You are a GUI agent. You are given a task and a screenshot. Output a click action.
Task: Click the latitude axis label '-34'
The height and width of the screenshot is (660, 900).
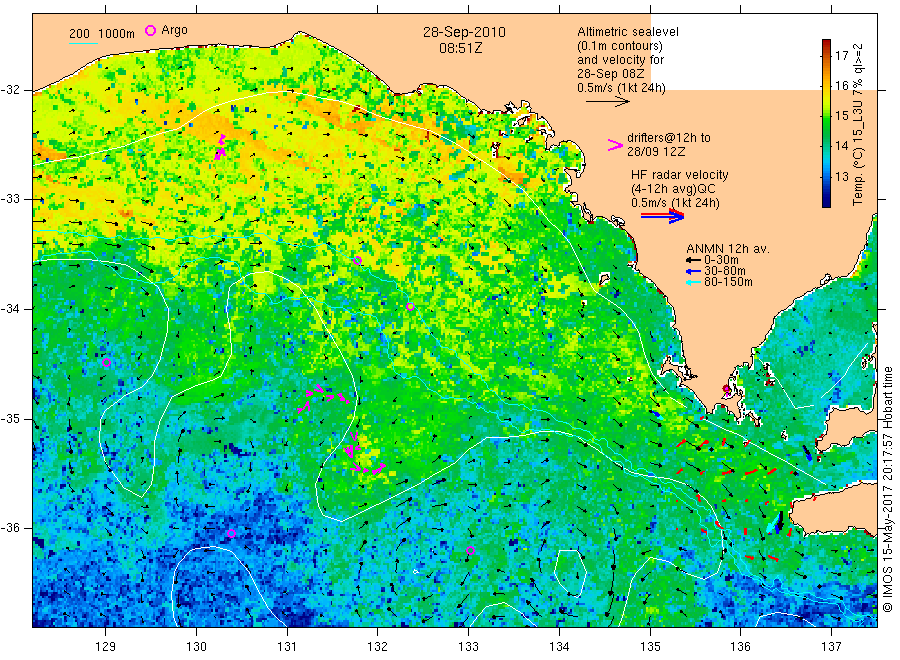pyautogui.click(x=10, y=309)
